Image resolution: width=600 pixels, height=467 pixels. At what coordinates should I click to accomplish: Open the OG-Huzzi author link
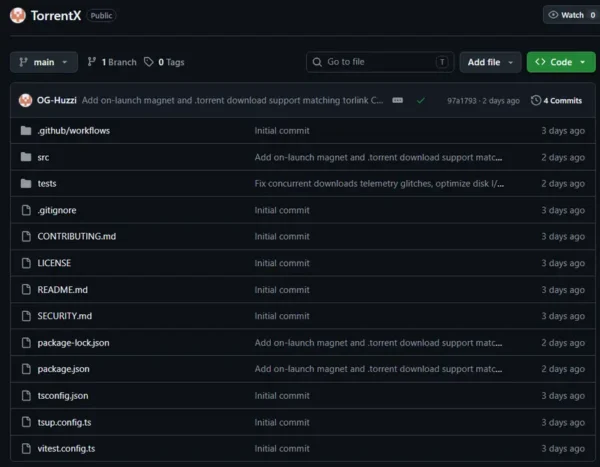[57, 100]
